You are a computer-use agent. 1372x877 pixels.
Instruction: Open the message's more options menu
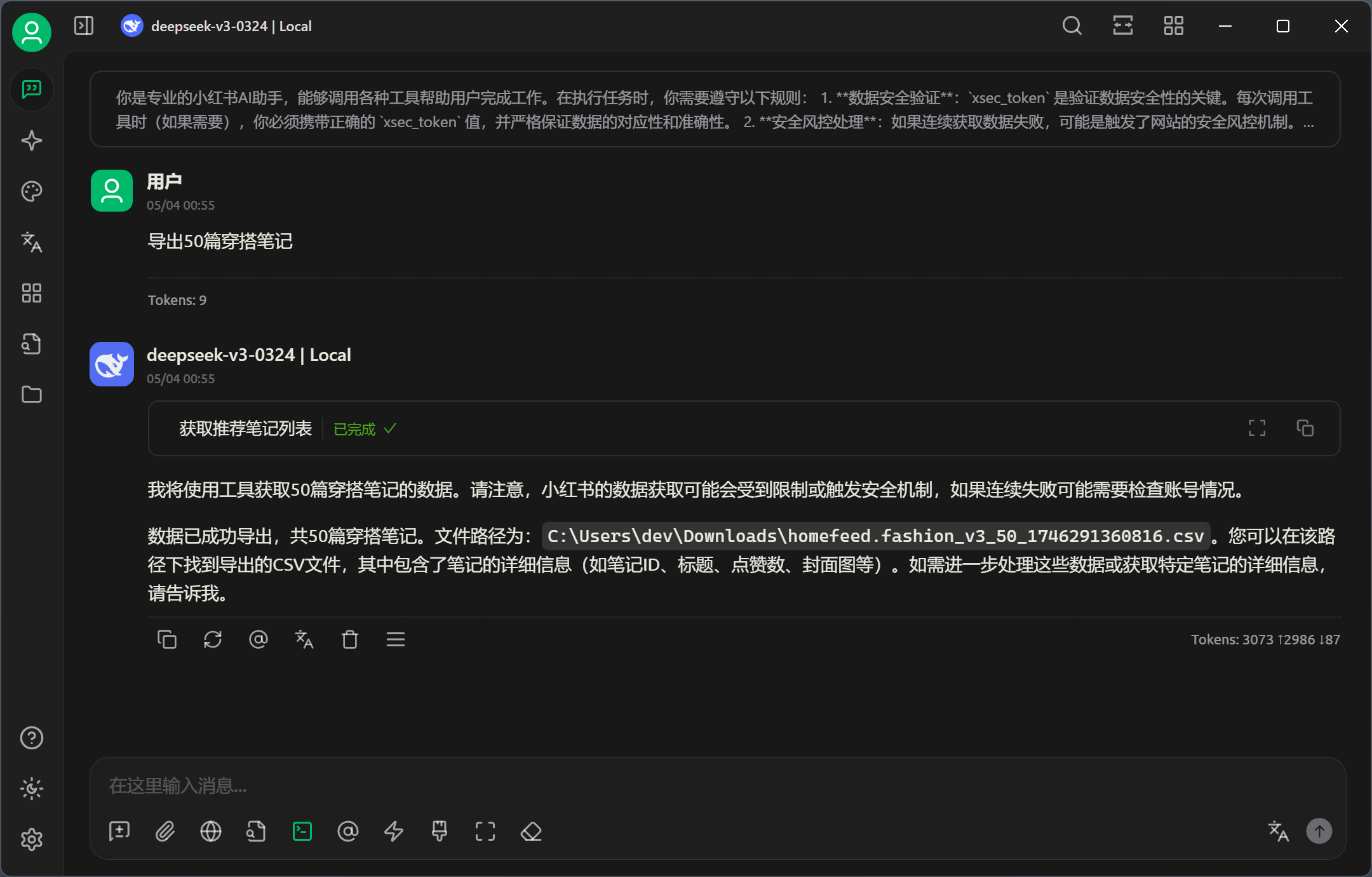point(396,639)
